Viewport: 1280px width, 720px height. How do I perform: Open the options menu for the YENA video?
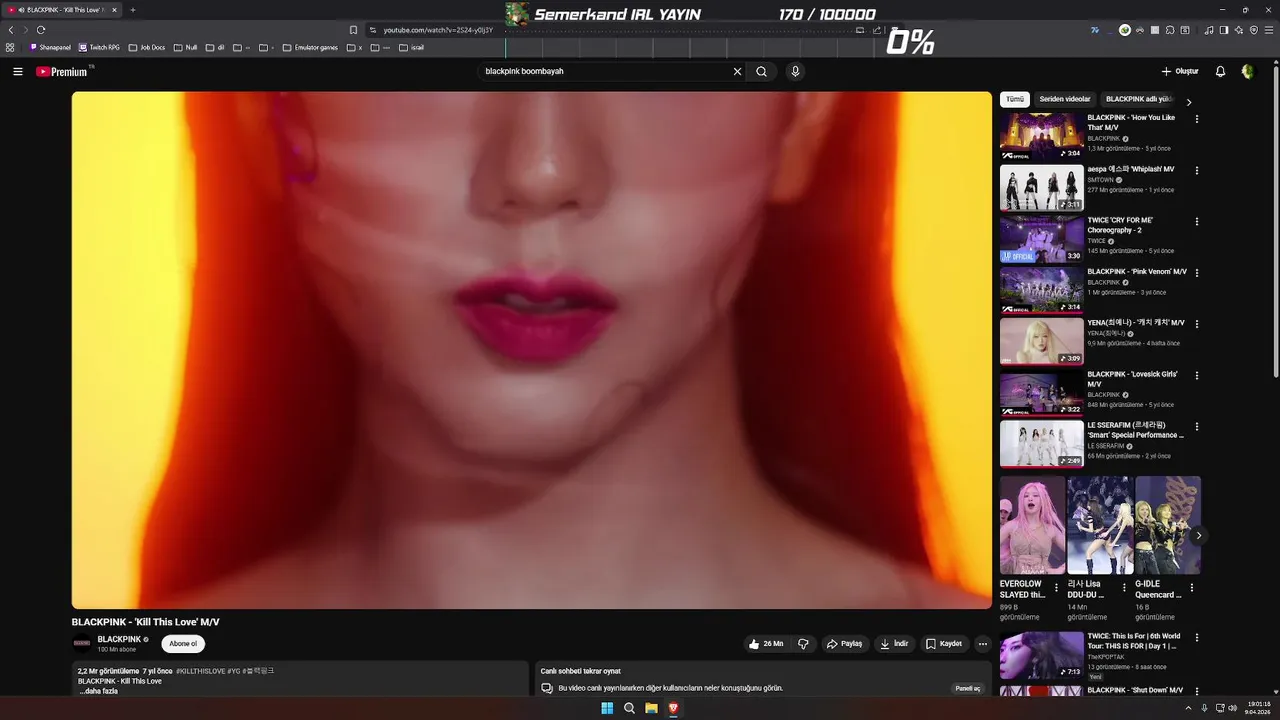point(1197,324)
